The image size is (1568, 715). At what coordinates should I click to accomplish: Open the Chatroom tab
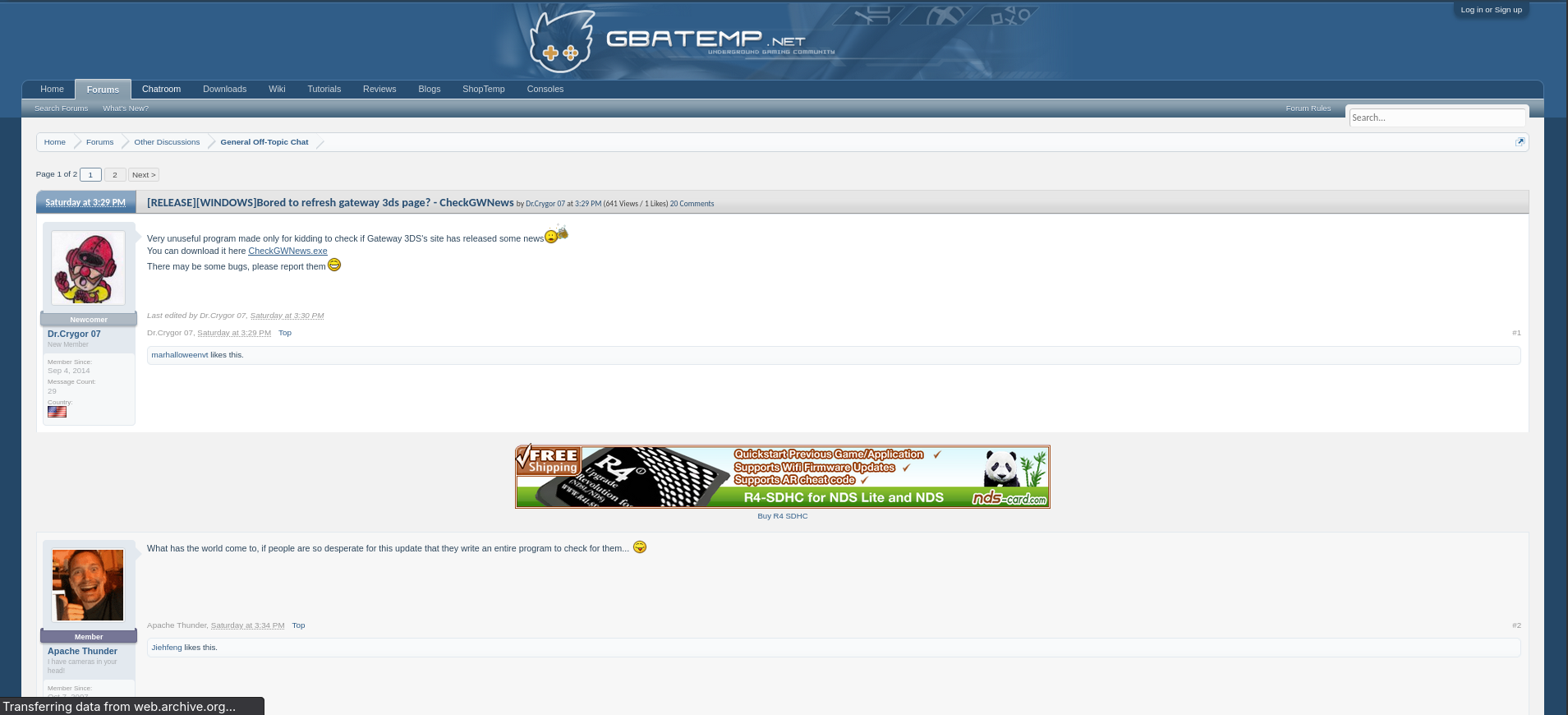pyautogui.click(x=161, y=89)
